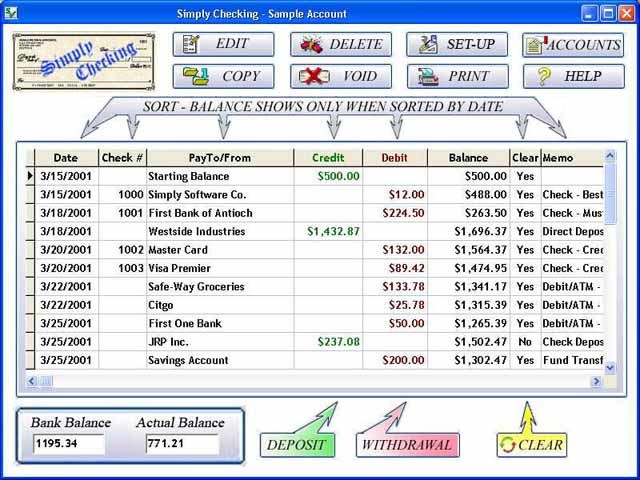
Task: Click the COPY button
Action: click(223, 76)
